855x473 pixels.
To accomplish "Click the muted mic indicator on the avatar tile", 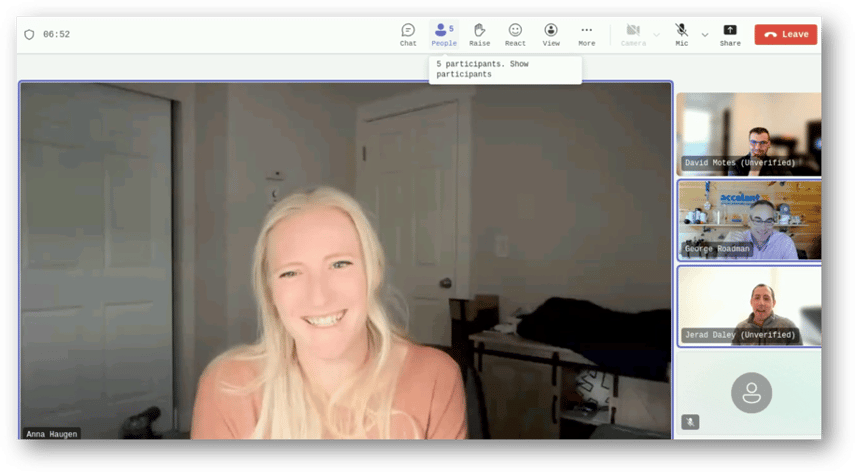I will click(x=690, y=422).
